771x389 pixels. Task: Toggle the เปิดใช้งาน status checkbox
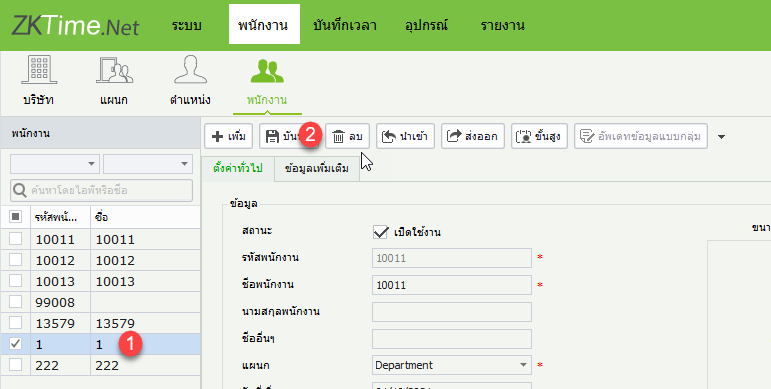pos(381,232)
